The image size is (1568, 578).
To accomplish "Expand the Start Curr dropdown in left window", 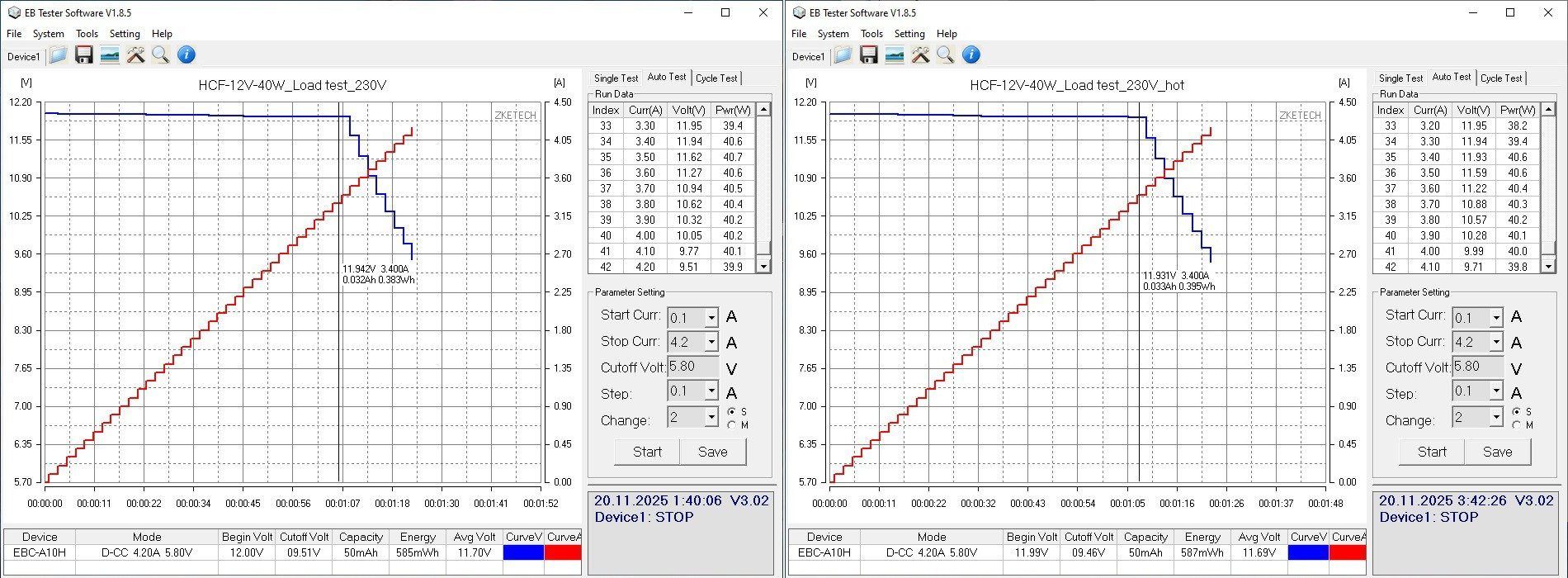I will click(711, 318).
